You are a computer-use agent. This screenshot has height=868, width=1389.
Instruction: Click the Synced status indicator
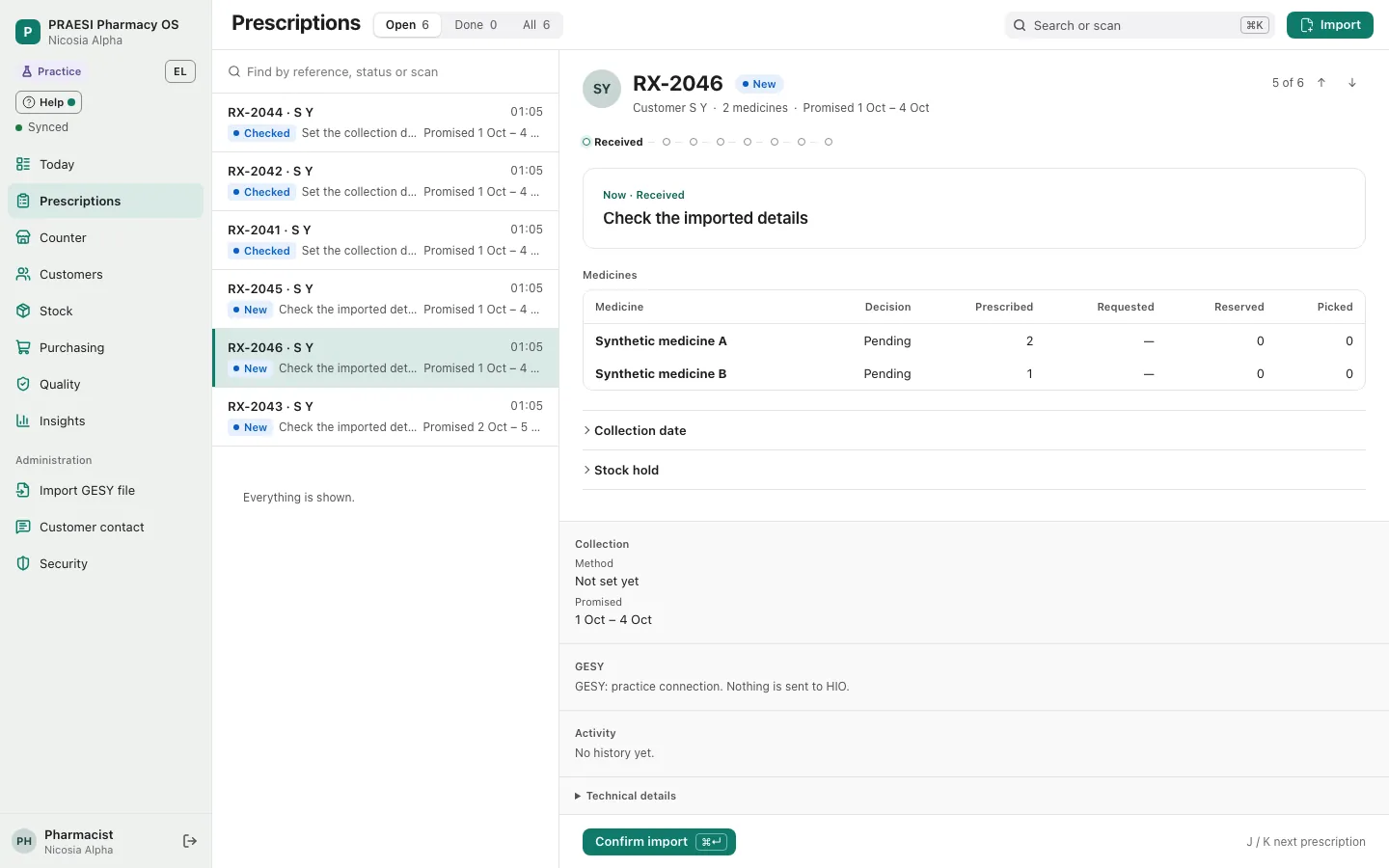click(x=42, y=127)
